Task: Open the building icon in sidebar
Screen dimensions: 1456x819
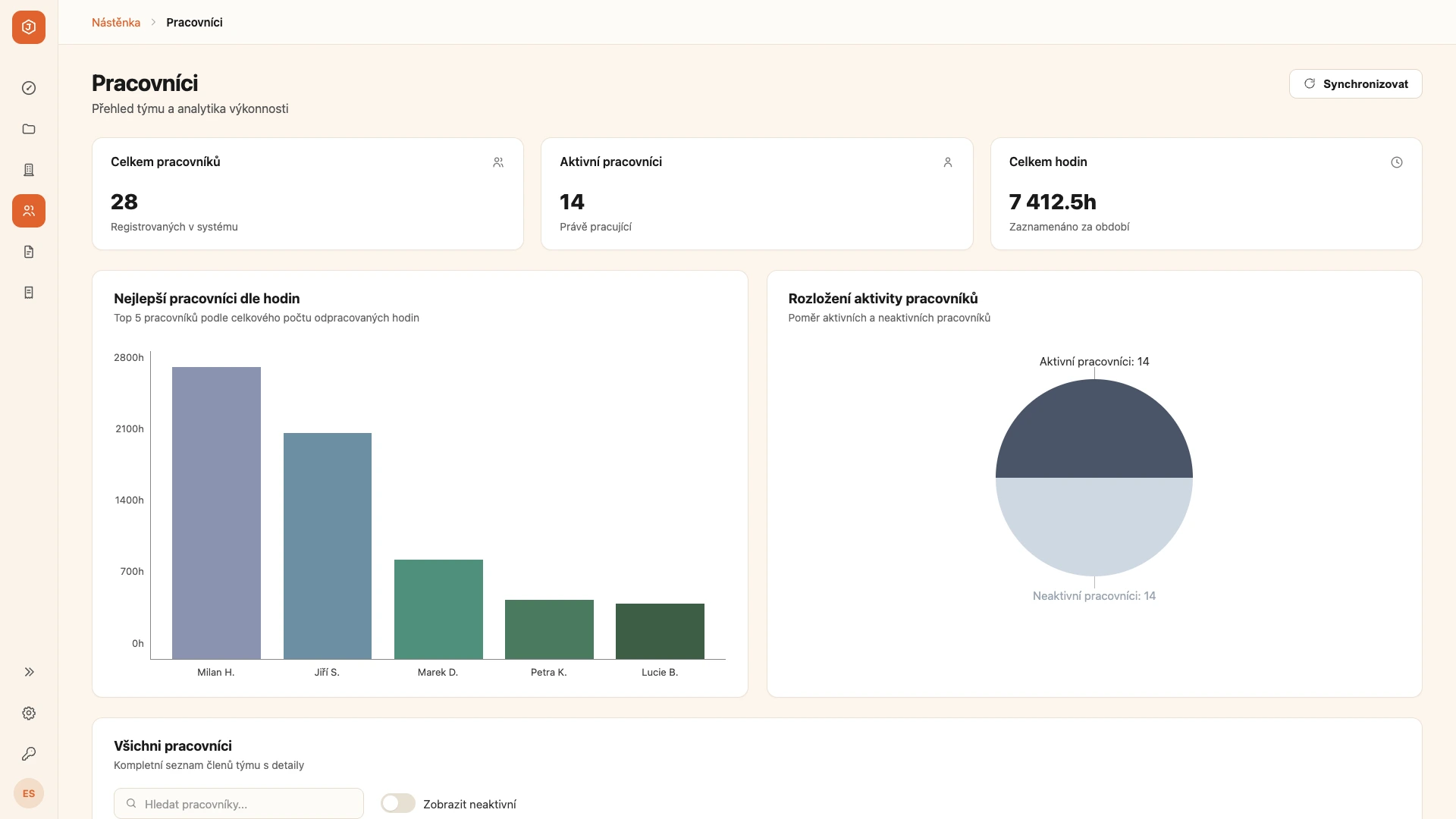Action: point(29,170)
